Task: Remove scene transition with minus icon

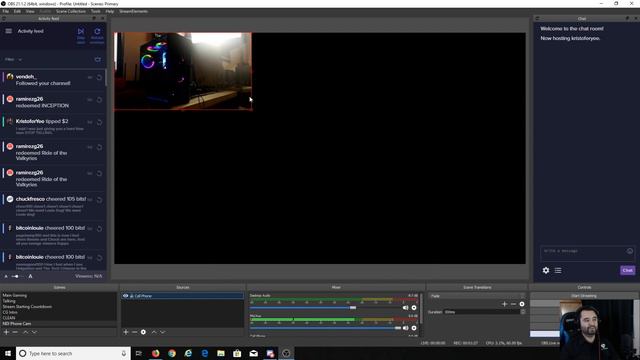Action: 513,304
